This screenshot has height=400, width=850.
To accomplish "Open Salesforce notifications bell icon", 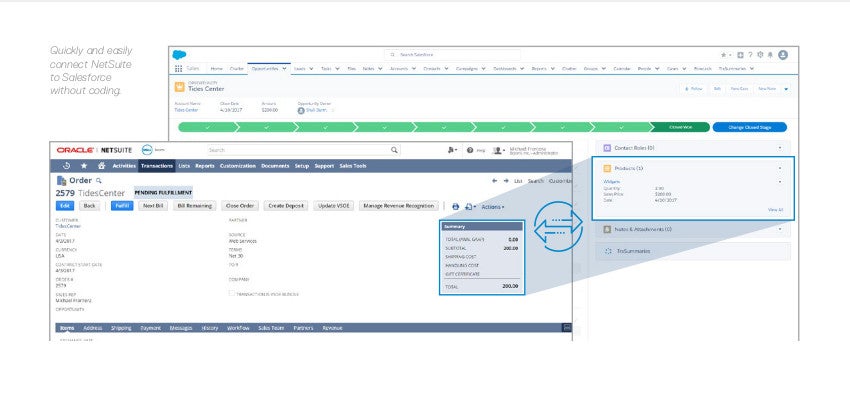I will (770, 55).
